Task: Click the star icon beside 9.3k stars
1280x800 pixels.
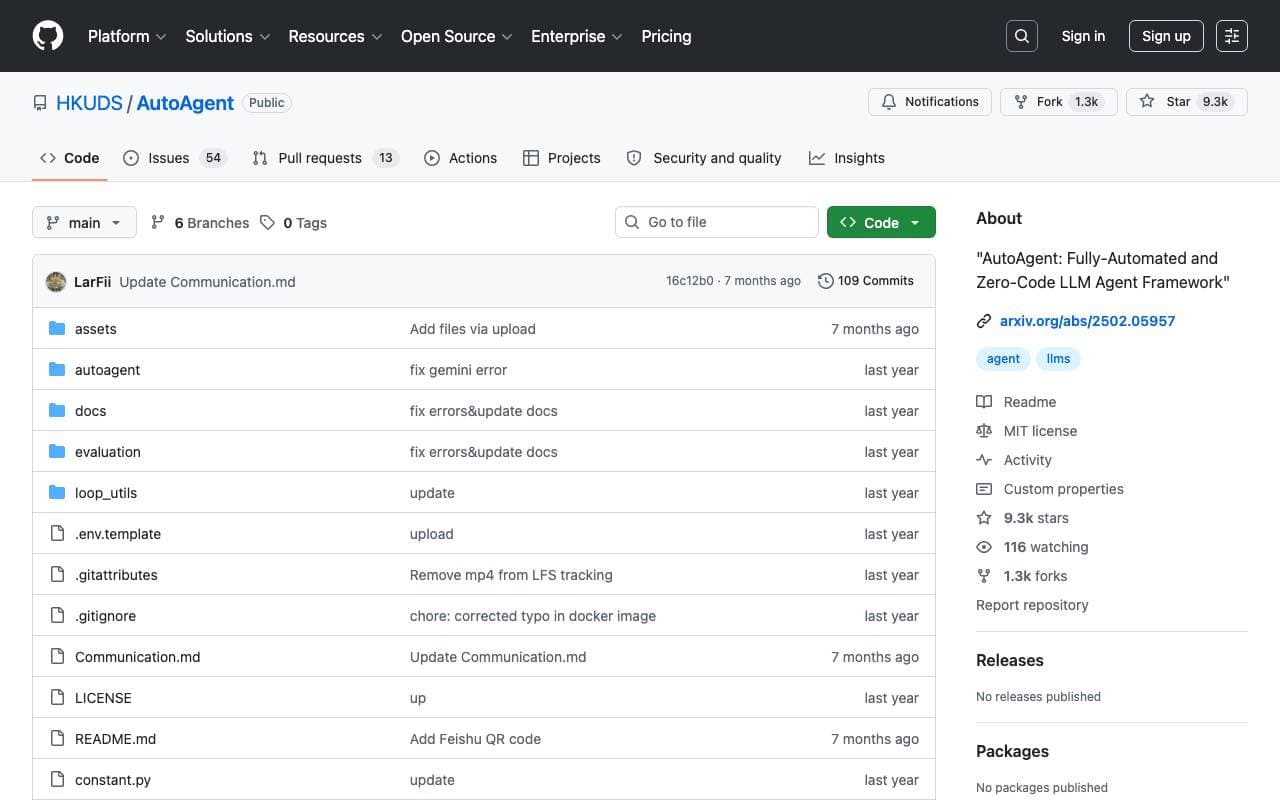Action: click(x=984, y=518)
